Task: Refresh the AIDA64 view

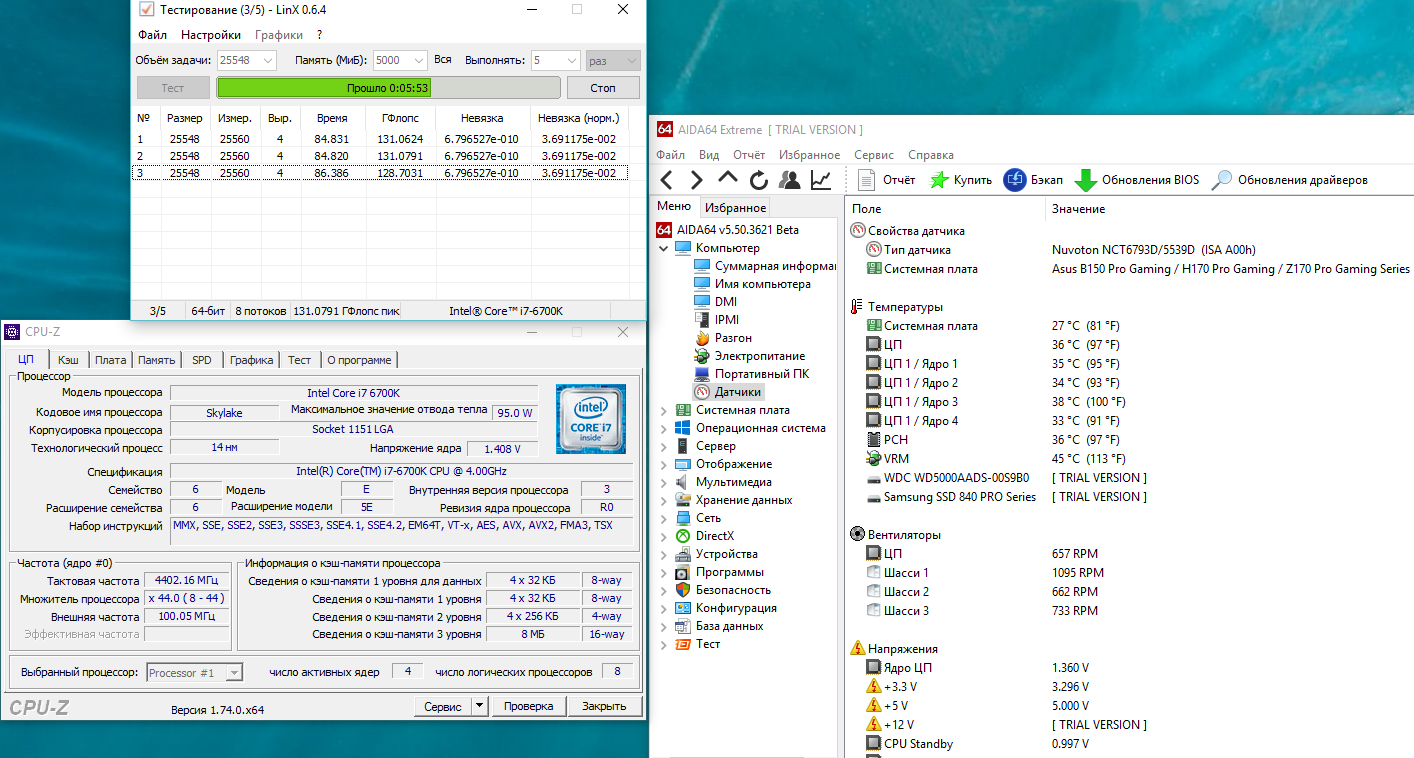Action: click(758, 180)
